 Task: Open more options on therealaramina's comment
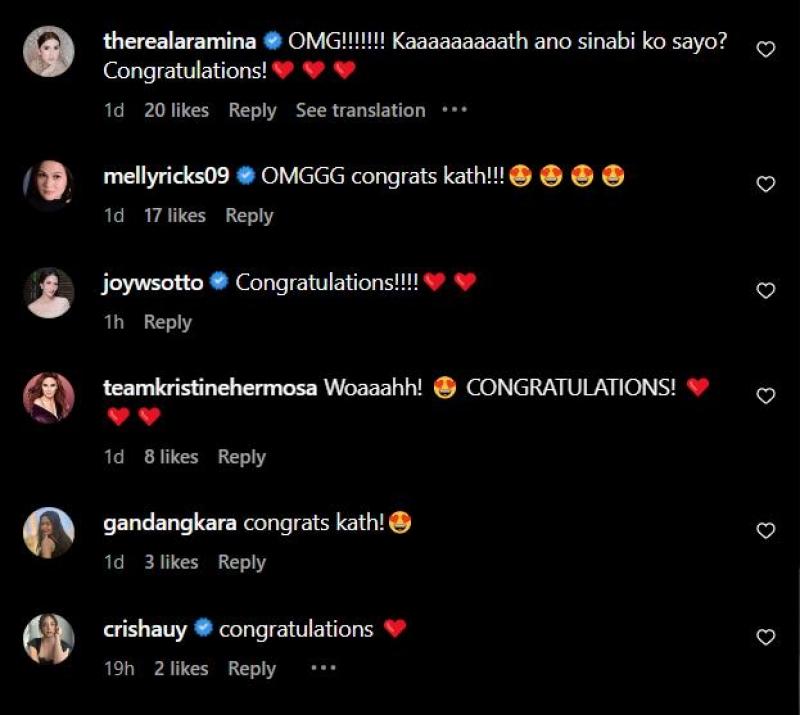pos(454,110)
